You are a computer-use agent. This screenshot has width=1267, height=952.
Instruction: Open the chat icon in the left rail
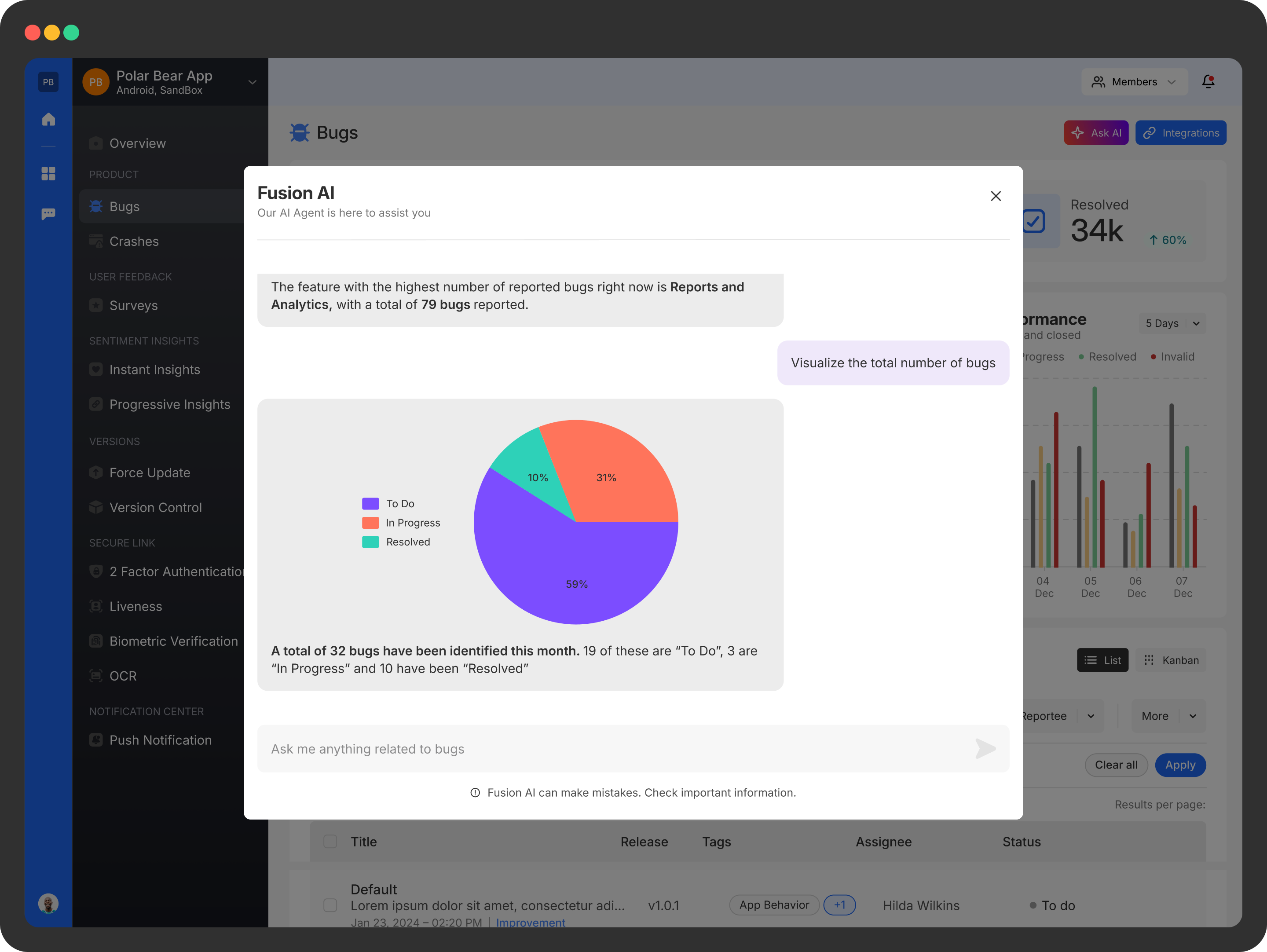(x=48, y=214)
